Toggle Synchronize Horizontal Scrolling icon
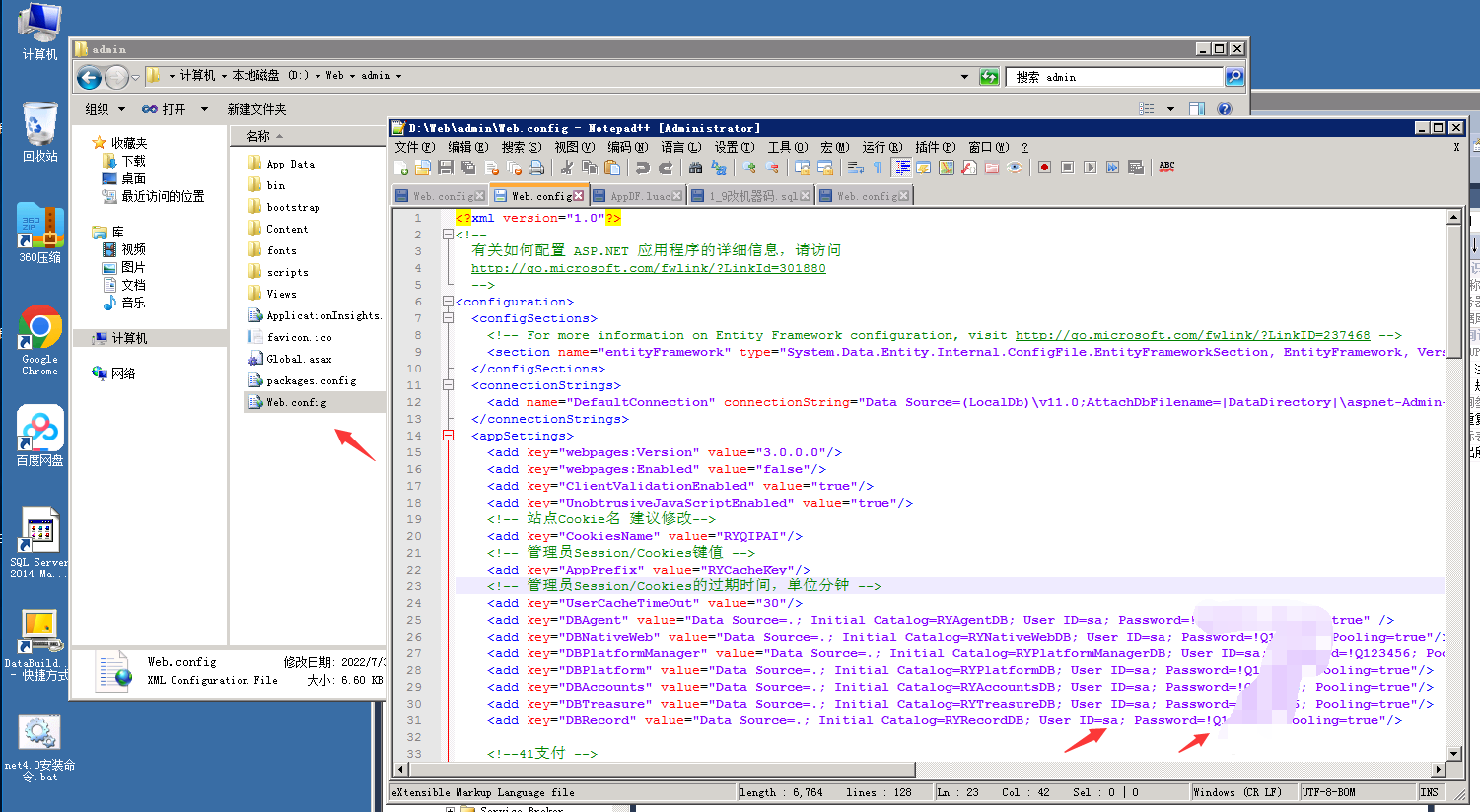Viewport: 1480px width, 812px height. pos(825,168)
